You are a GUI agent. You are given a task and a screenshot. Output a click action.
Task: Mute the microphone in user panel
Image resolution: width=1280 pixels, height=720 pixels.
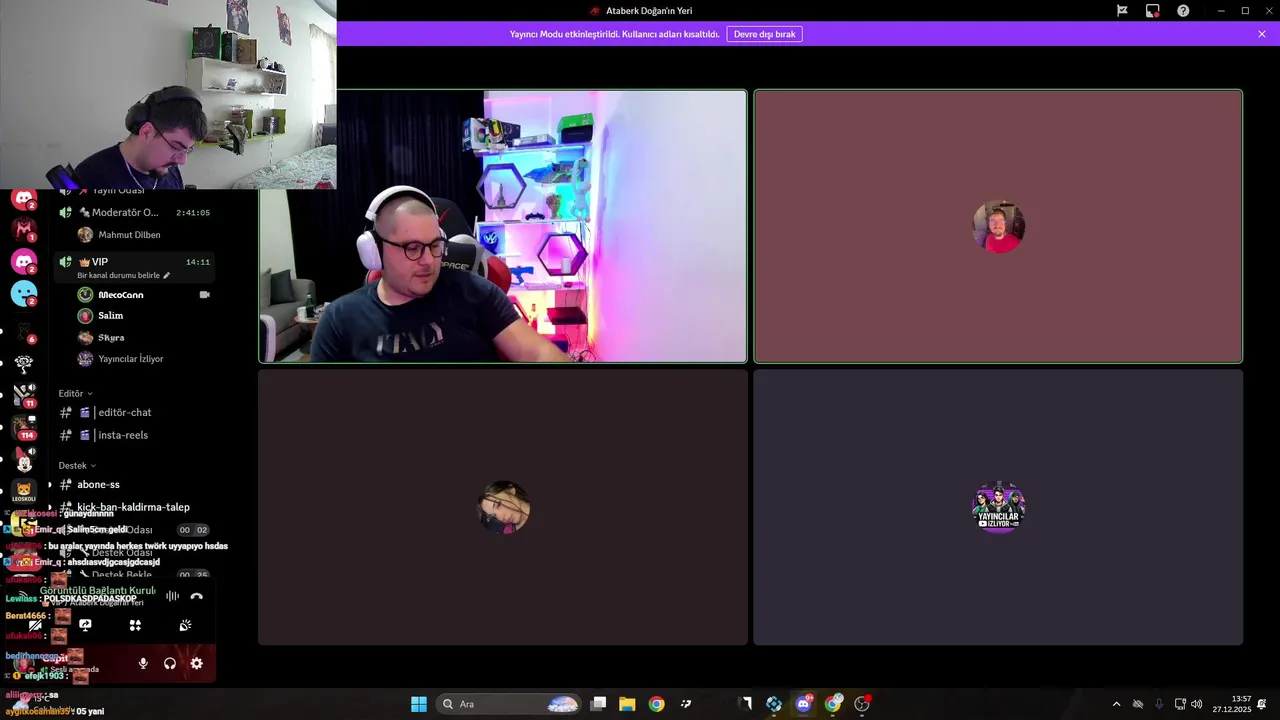point(143,663)
